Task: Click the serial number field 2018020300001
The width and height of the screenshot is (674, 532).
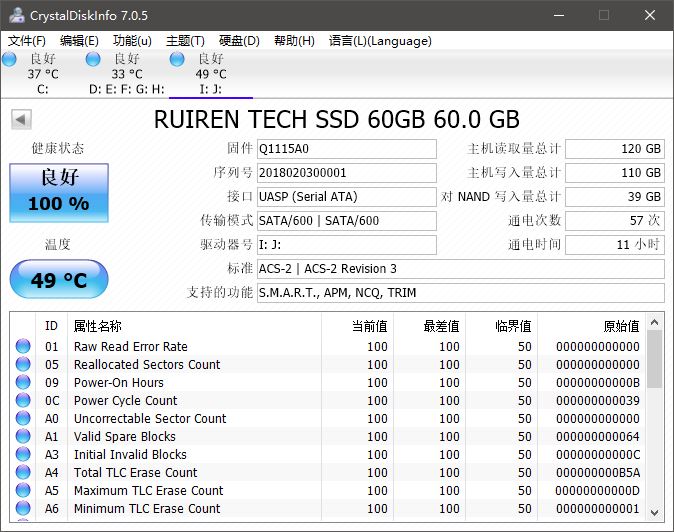Action: [x=347, y=173]
